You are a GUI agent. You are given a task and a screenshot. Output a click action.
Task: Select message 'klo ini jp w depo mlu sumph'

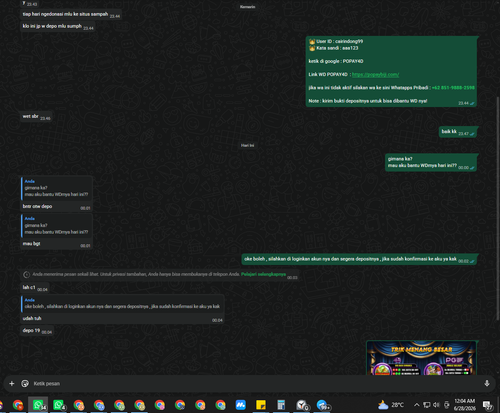point(52,26)
